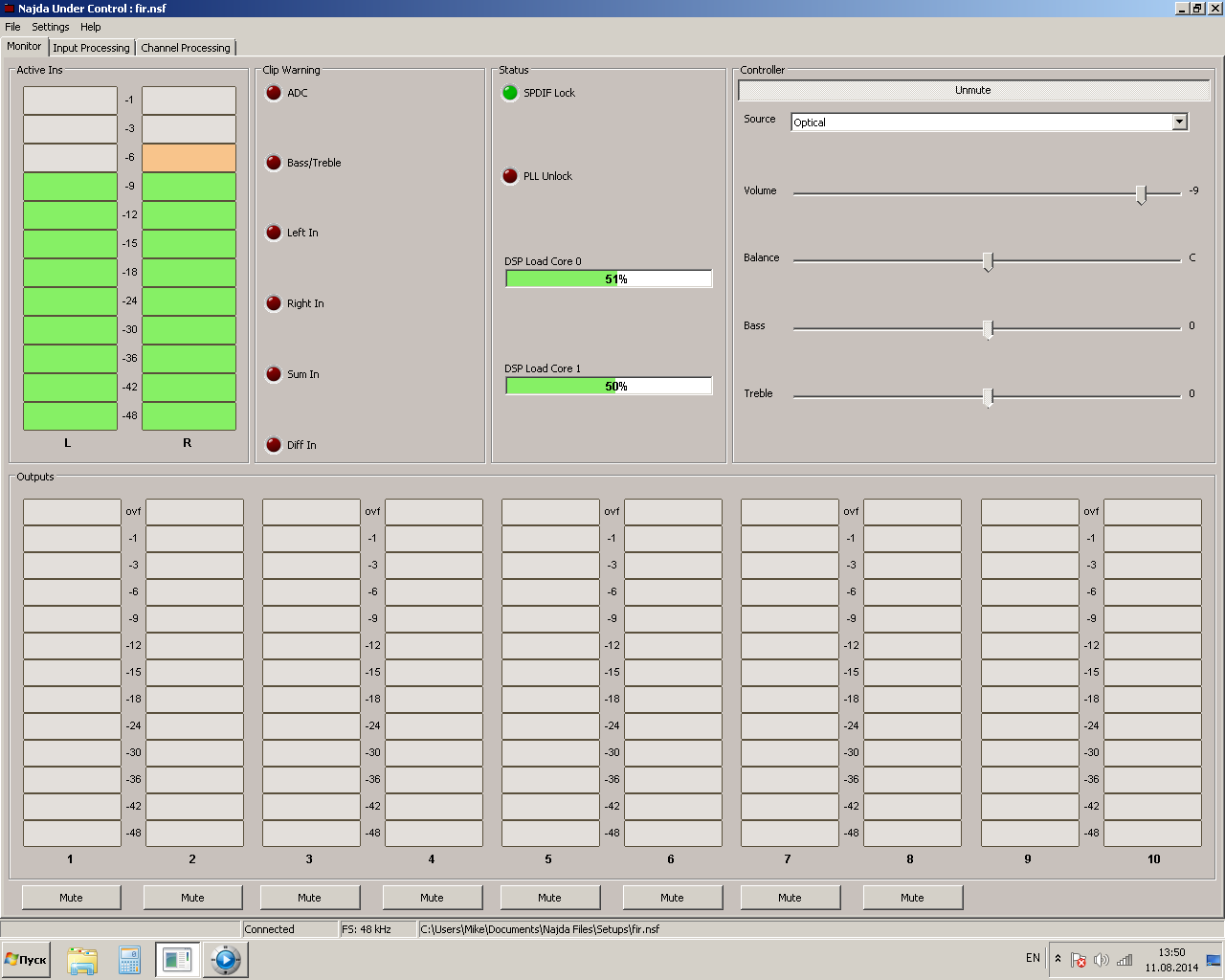1225x980 pixels.
Task: Click the Right In clip indicator
Action: (274, 303)
